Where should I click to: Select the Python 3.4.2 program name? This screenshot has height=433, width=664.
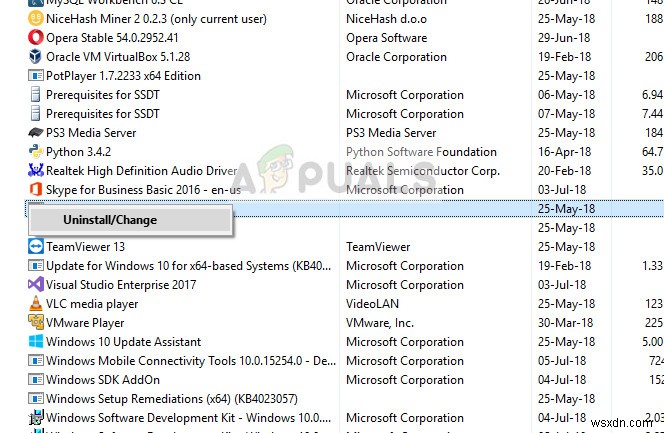click(78, 152)
